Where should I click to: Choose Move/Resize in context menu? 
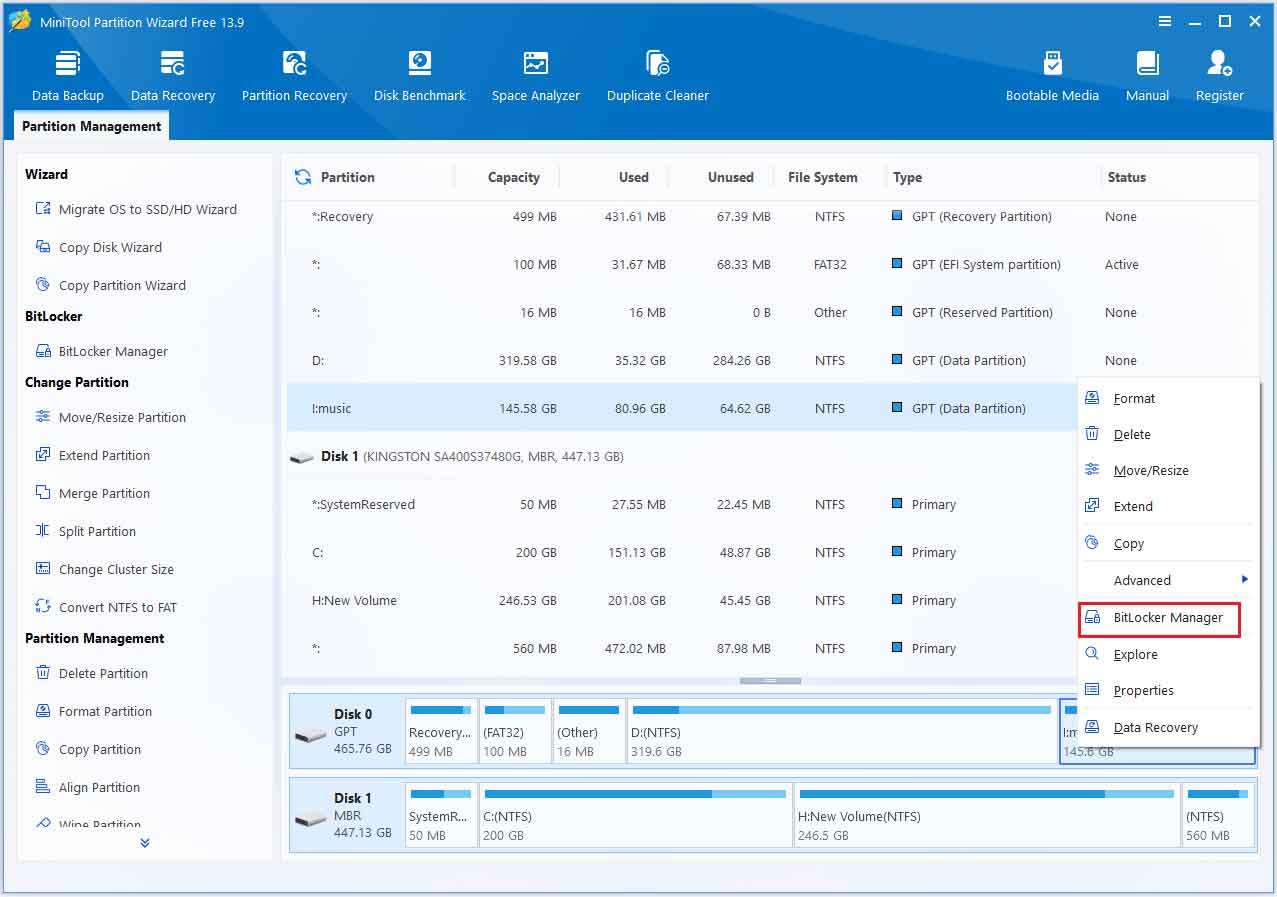point(1166,470)
